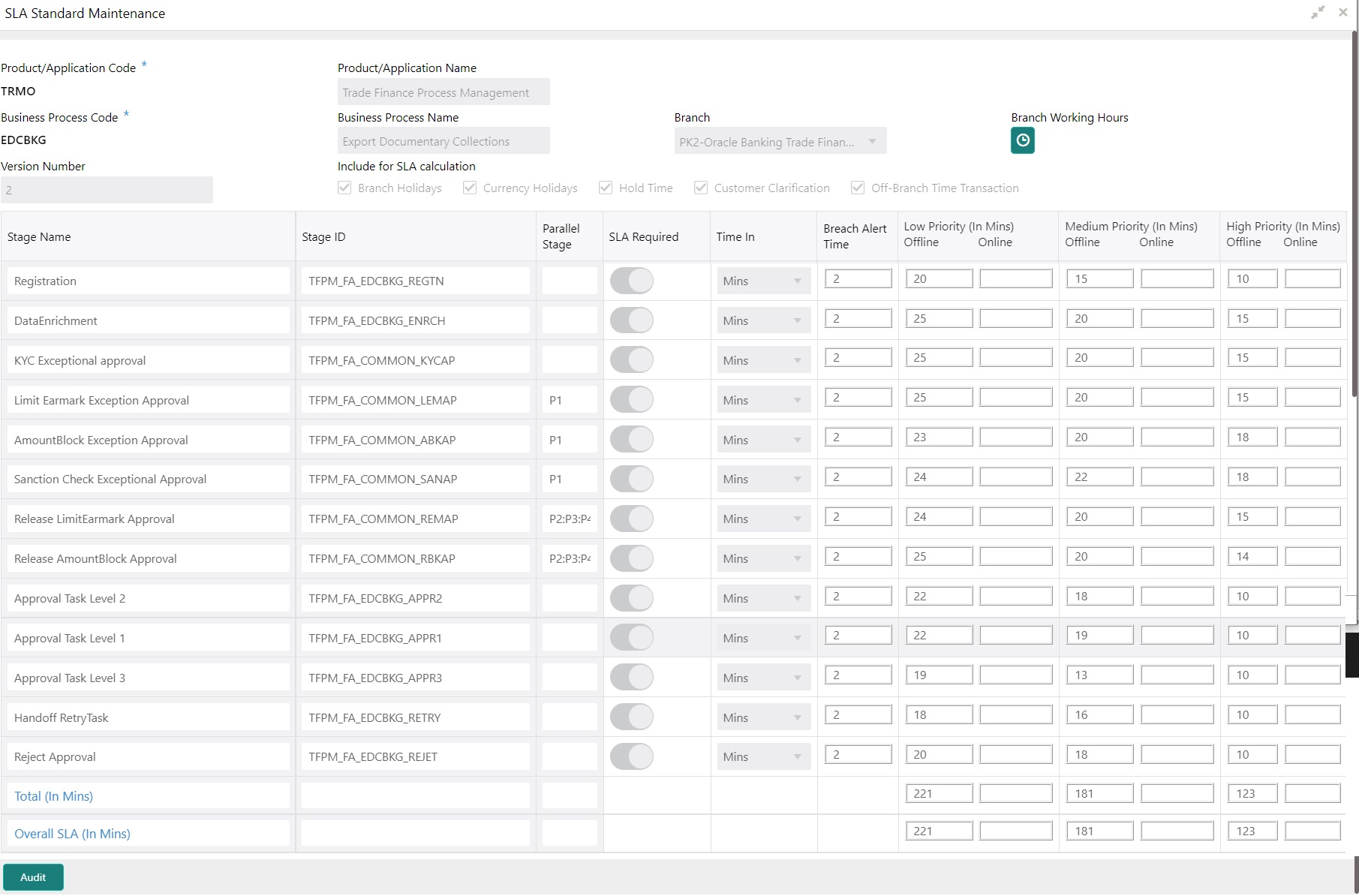
Task: Click Parallel Stage P1 for AmountBlock Exception Approval
Action: 570,440
